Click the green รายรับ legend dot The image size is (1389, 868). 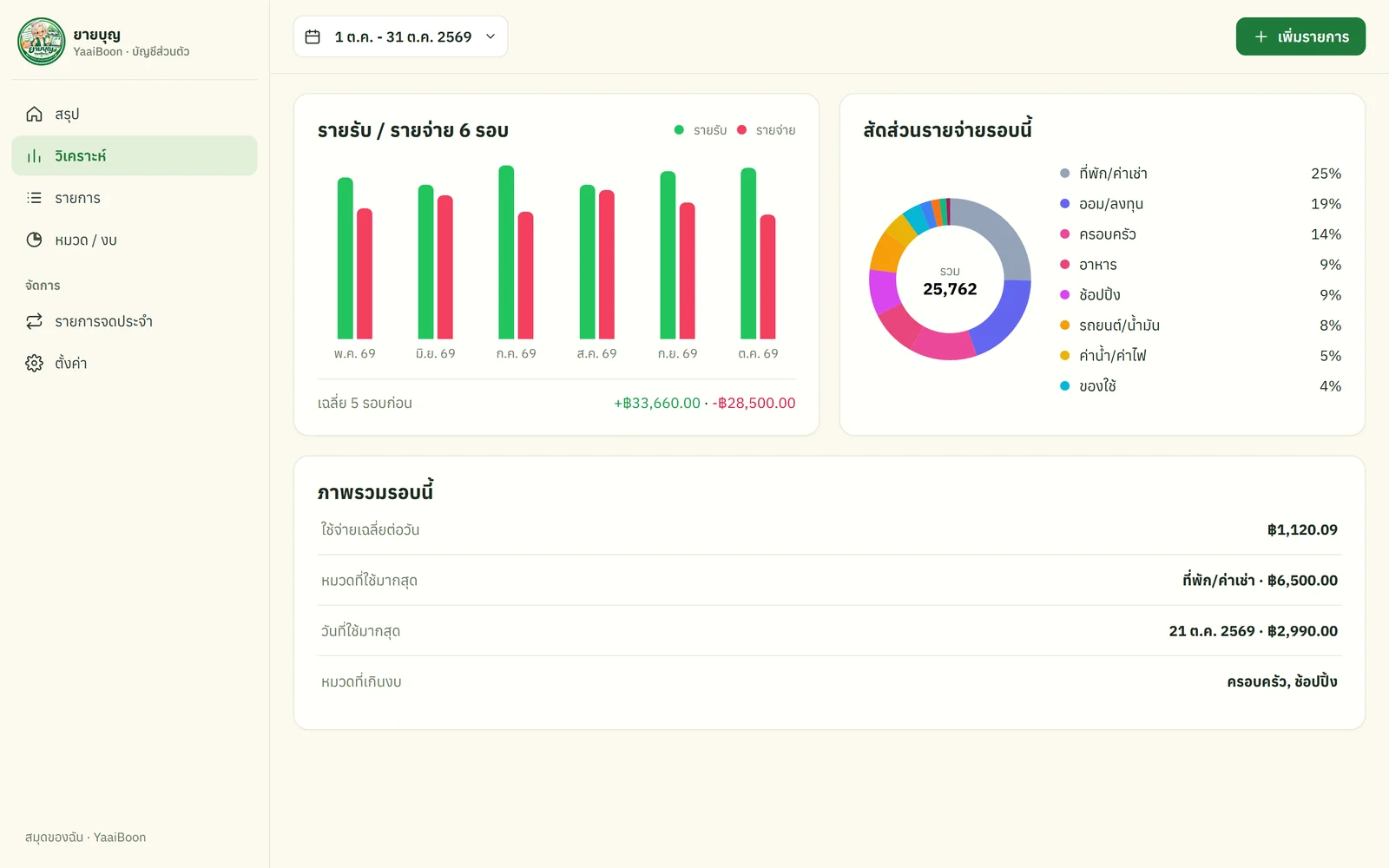tap(679, 130)
